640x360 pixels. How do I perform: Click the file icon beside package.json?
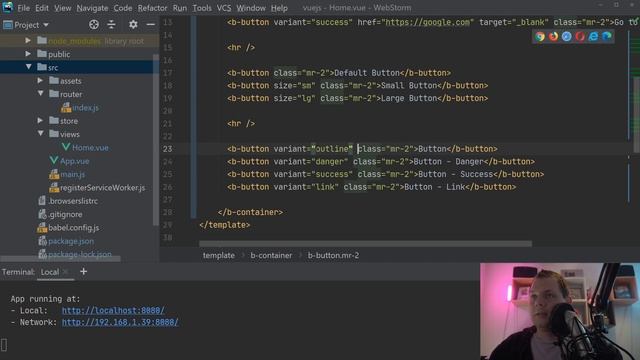tap(42, 241)
